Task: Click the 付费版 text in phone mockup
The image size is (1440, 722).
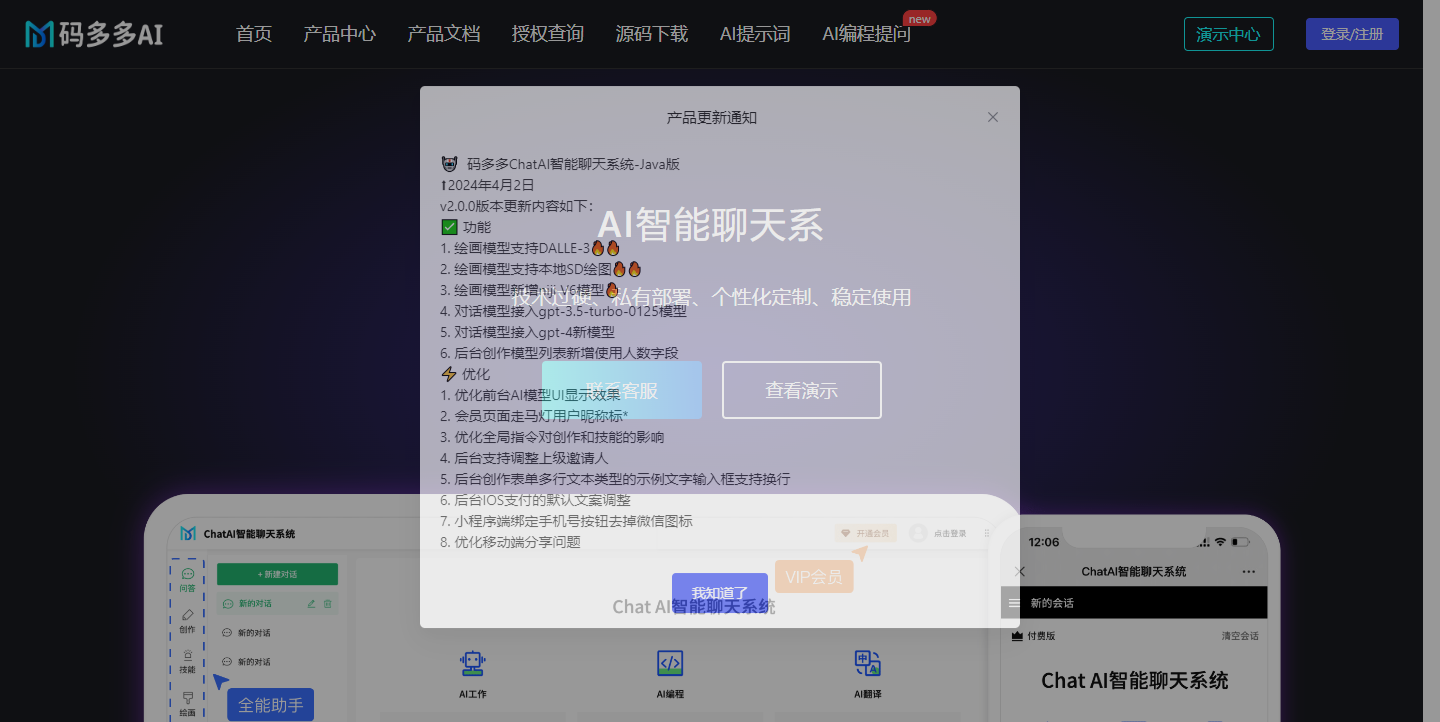Action: click(x=1040, y=636)
